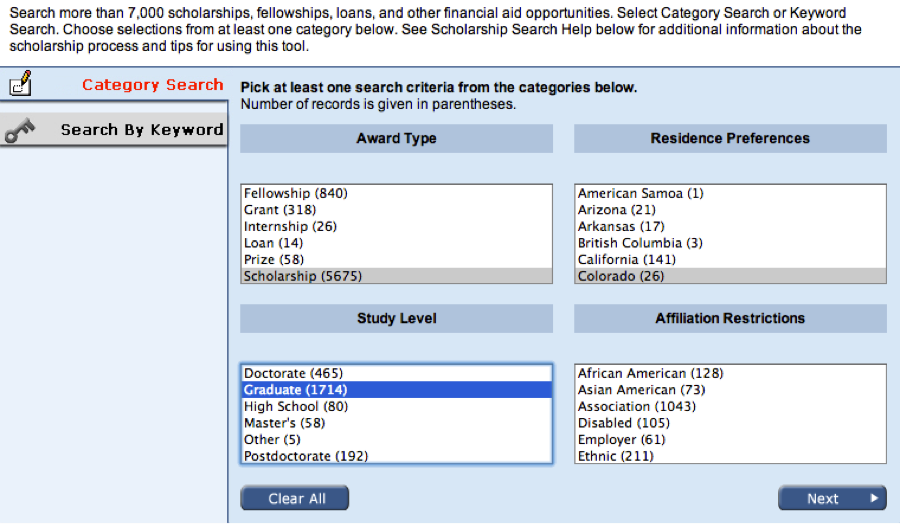Click the arrow icon on Next button

click(874, 498)
